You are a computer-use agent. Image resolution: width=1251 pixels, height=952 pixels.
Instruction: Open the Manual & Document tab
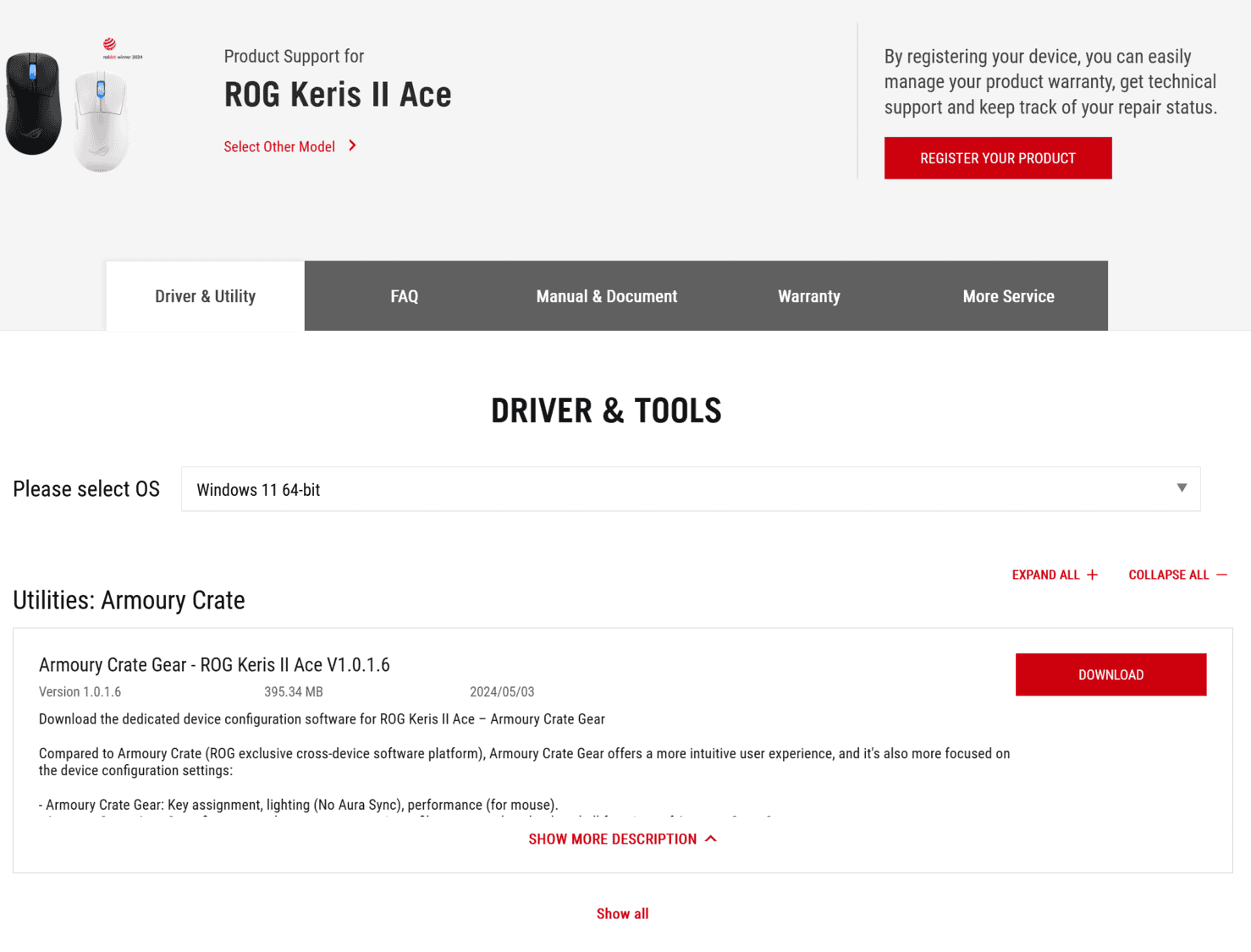pos(606,296)
